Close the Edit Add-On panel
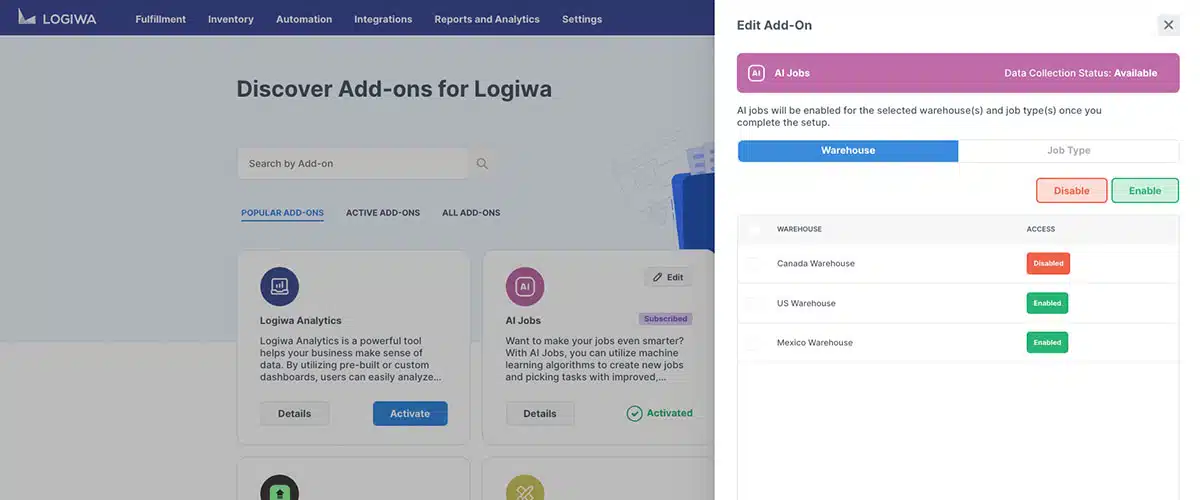Image resolution: width=1200 pixels, height=500 pixels. pos(1168,25)
